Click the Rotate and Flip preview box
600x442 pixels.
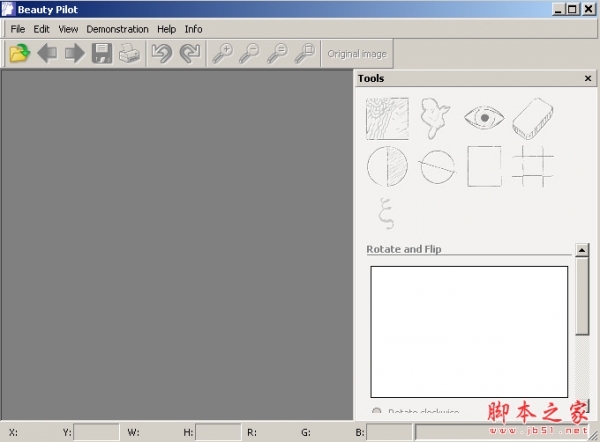[x=469, y=332]
